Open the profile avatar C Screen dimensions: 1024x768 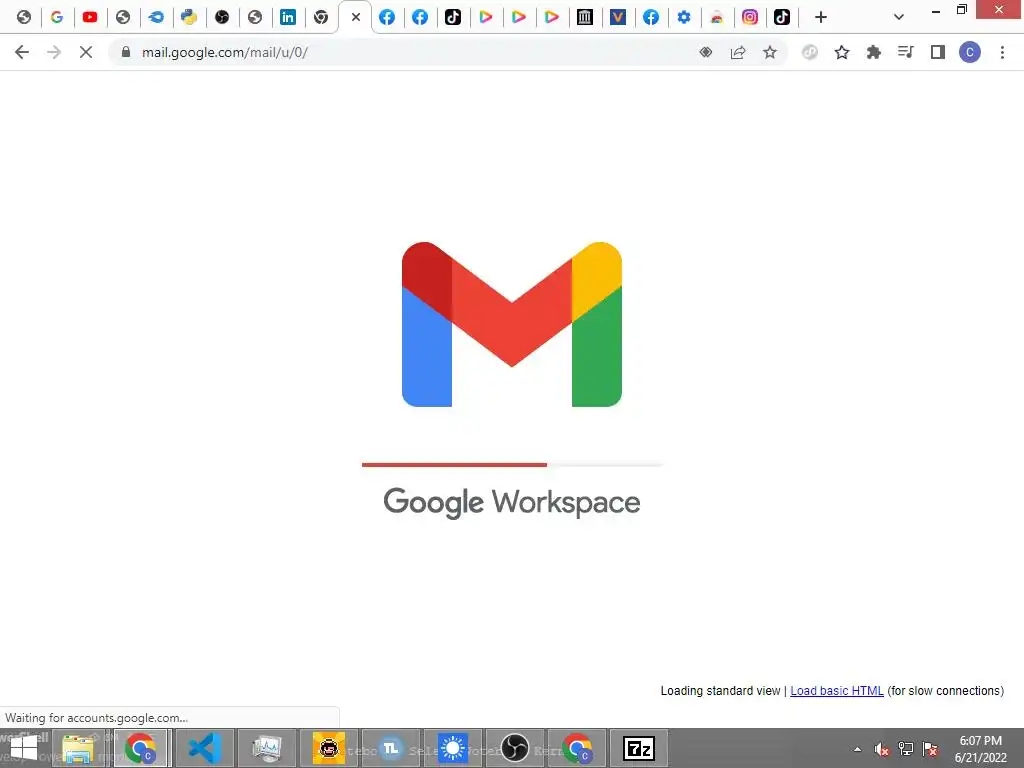point(970,52)
